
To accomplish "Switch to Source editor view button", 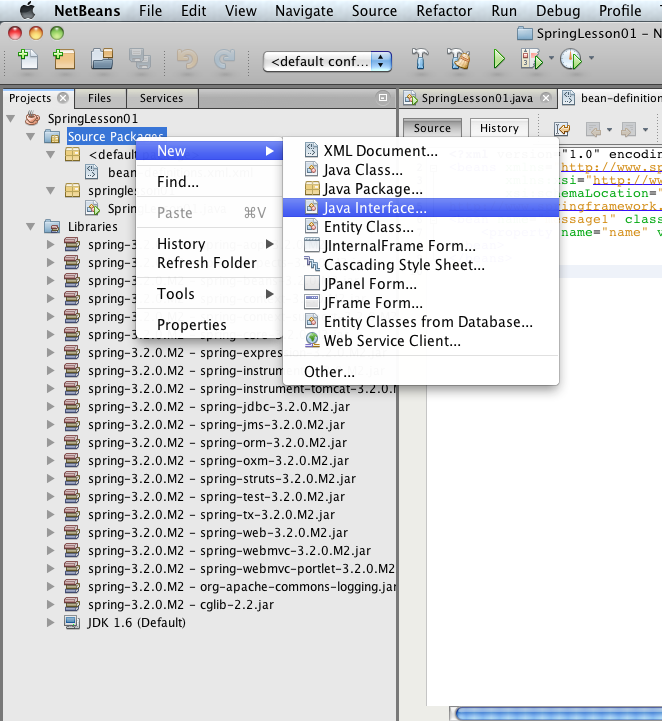I will [x=432, y=128].
